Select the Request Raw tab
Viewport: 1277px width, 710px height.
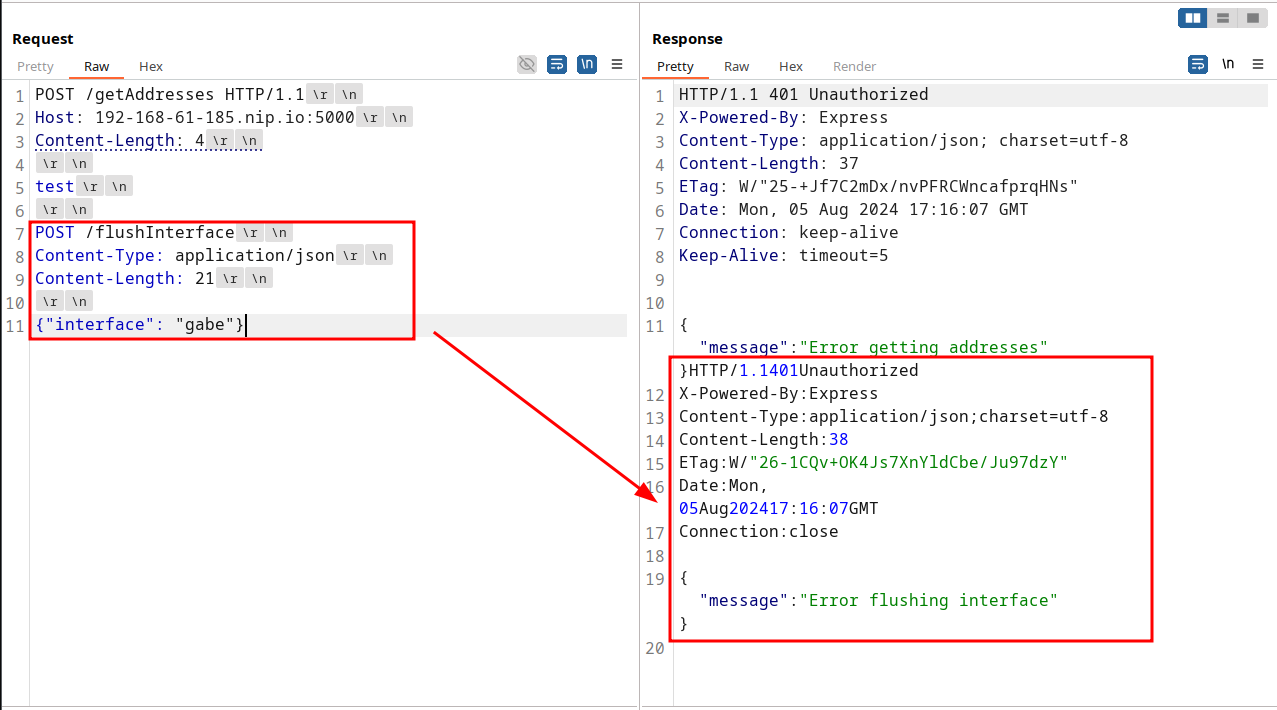97,66
